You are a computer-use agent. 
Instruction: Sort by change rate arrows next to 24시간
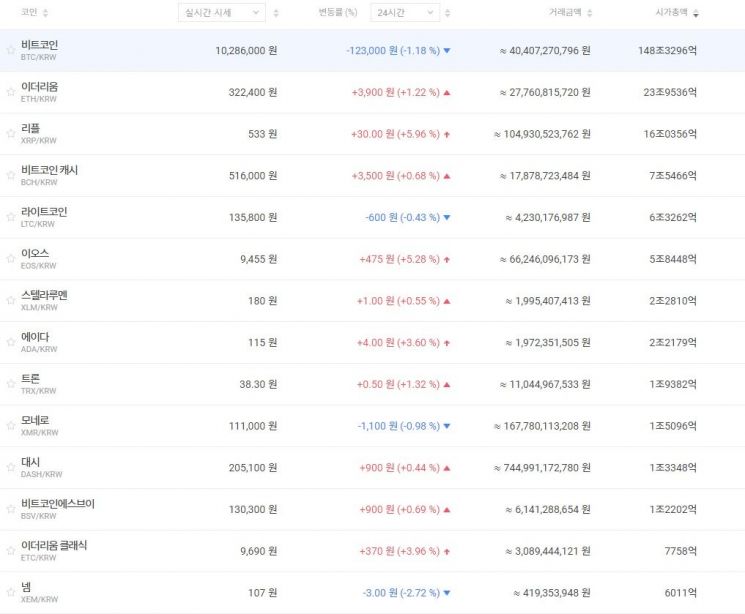tap(447, 13)
